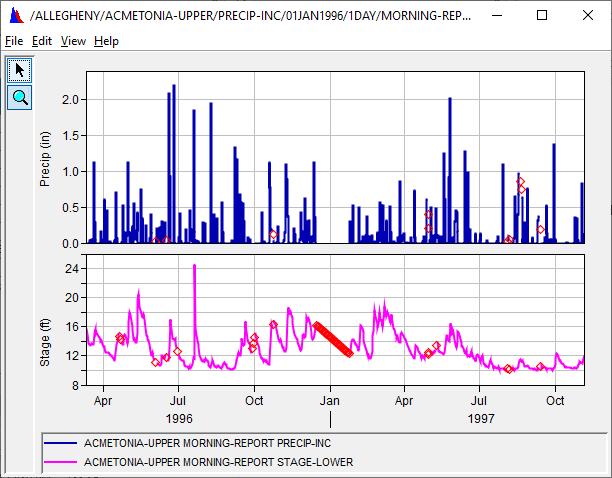Maximize the plot window

[x=541, y=16]
